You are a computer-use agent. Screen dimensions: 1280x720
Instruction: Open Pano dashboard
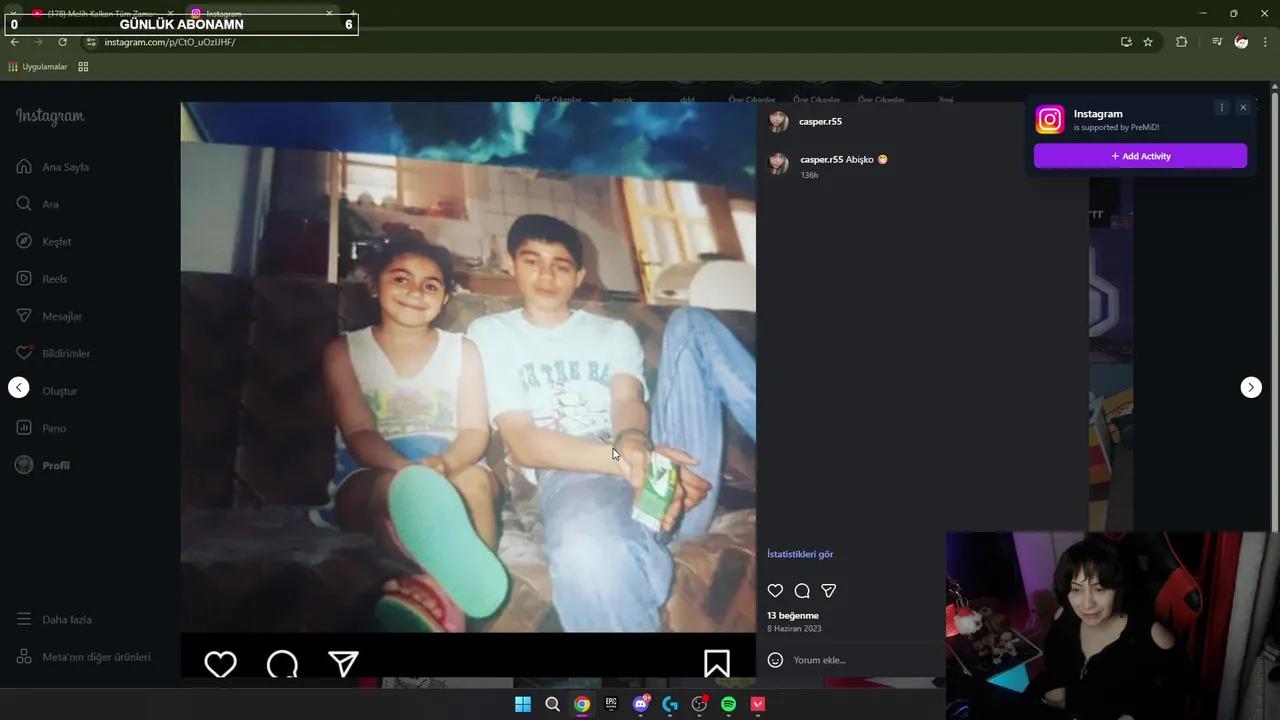(x=41, y=428)
